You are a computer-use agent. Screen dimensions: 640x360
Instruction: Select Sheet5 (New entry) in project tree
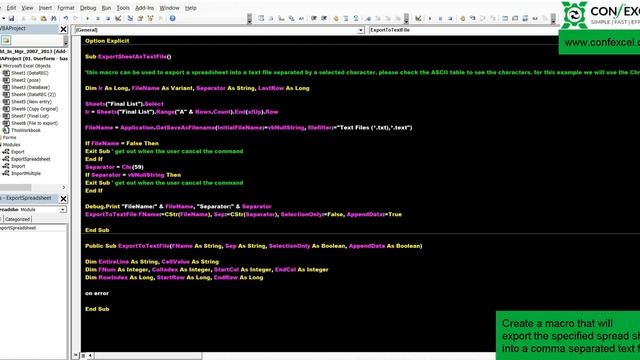click(x=31, y=102)
